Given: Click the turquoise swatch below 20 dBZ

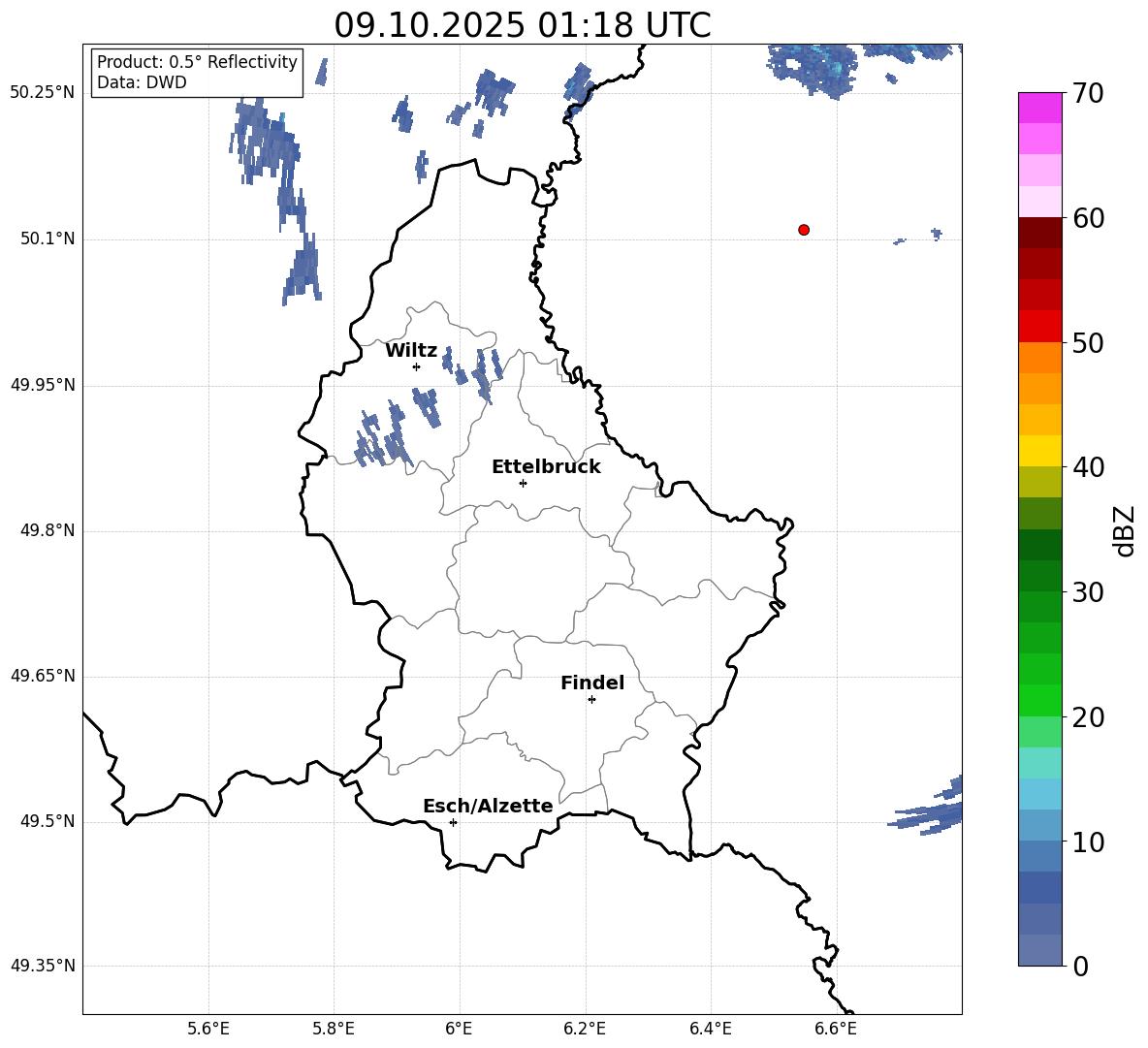Looking at the screenshot, I should tap(1039, 763).
